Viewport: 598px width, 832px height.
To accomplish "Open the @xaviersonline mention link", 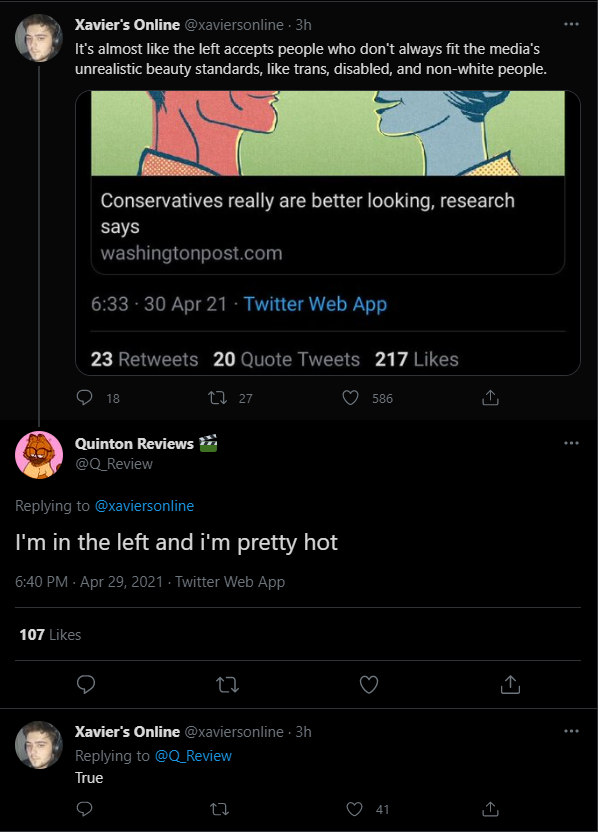I will pyautogui.click(x=144, y=506).
